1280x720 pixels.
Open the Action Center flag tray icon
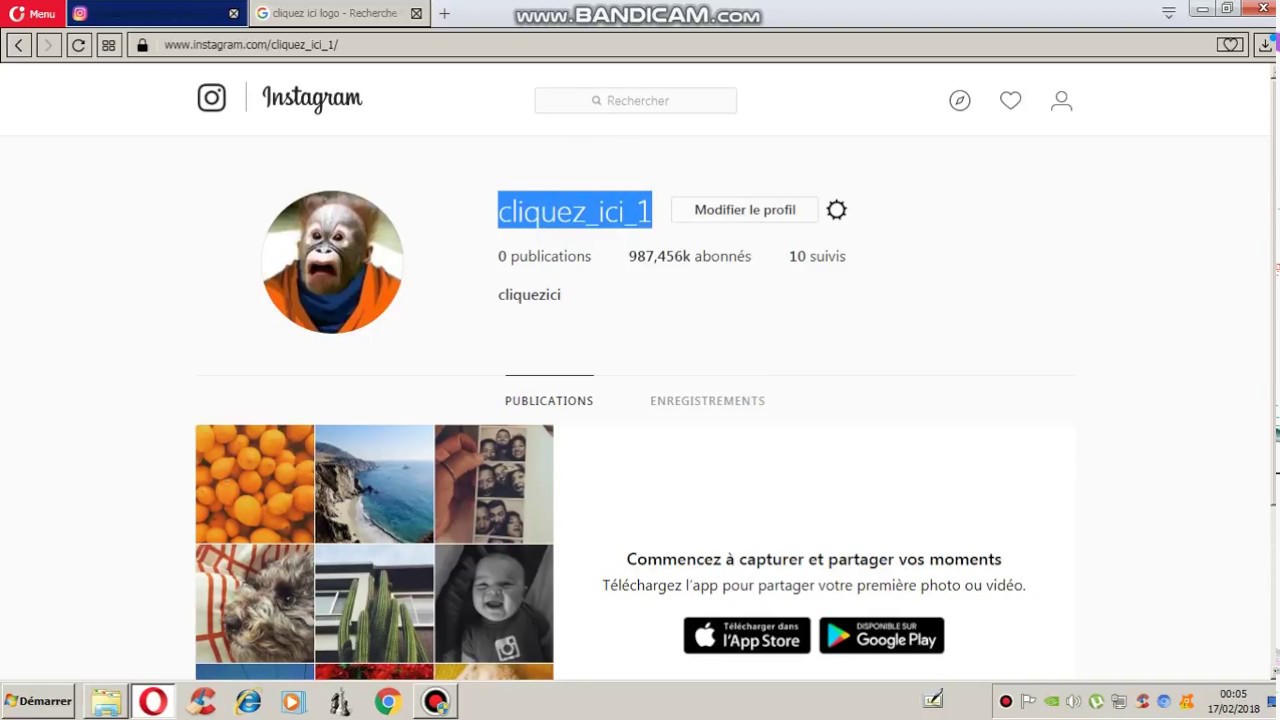point(1028,701)
